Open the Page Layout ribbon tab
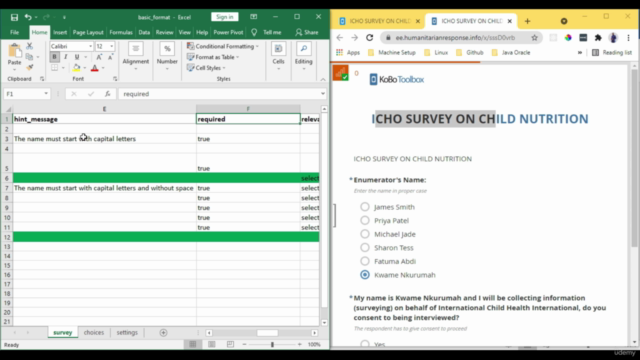The image size is (640, 360). [88, 32]
